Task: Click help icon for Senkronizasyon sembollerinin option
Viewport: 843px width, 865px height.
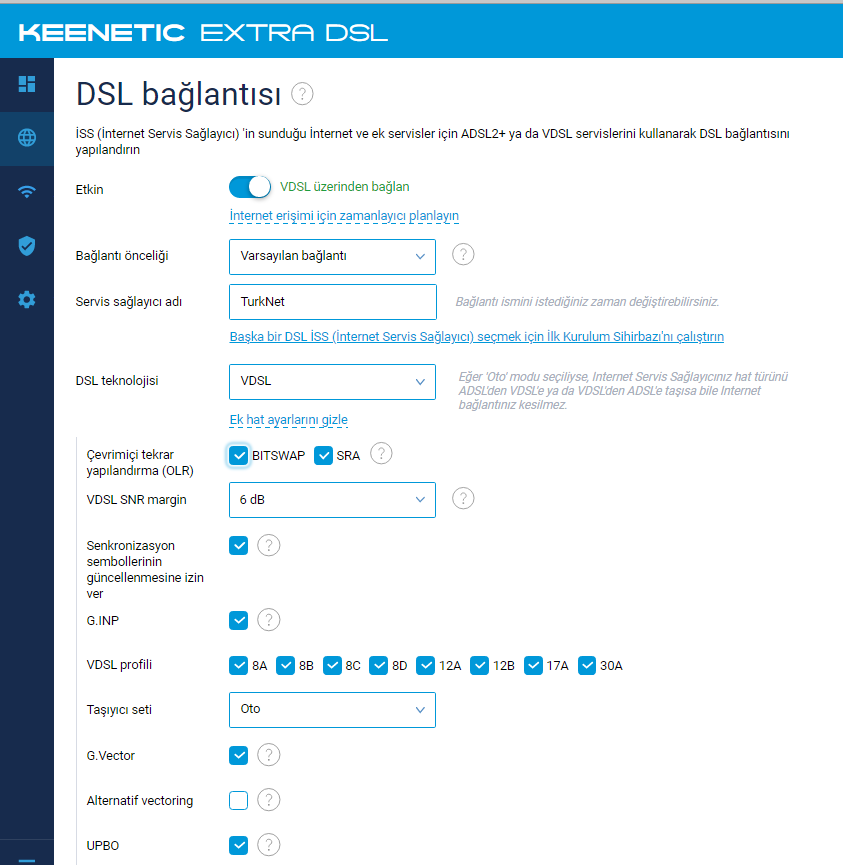Action: click(269, 546)
